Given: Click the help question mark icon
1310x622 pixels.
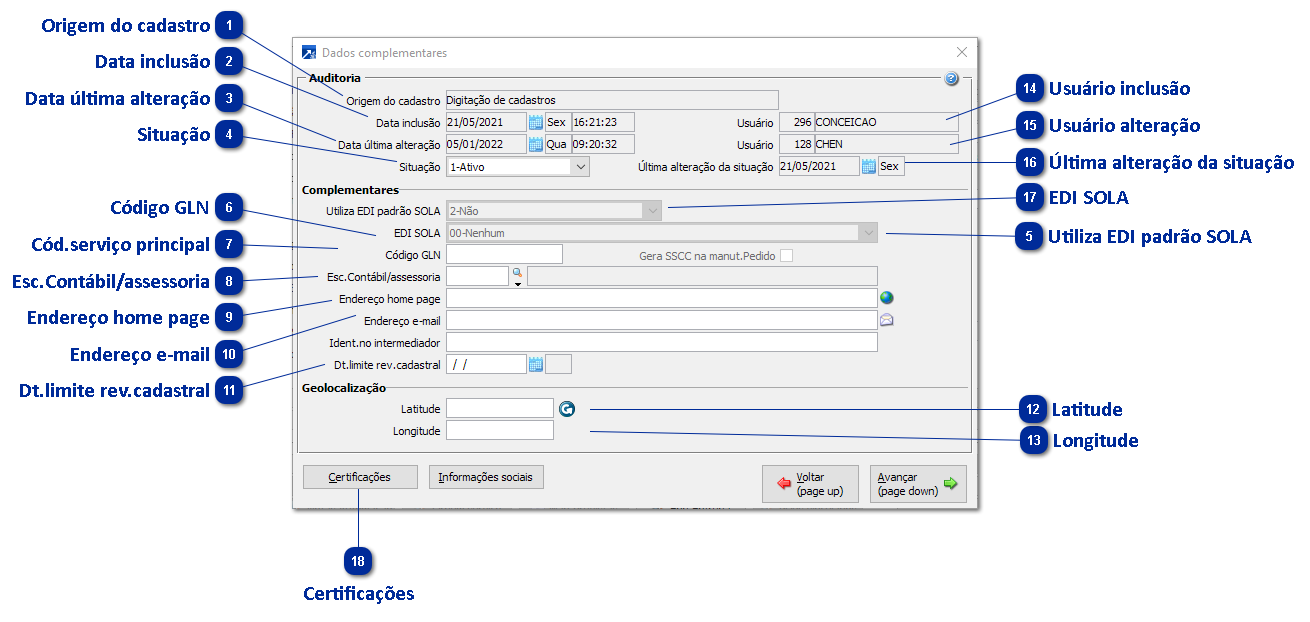Looking at the screenshot, I should coord(951,79).
